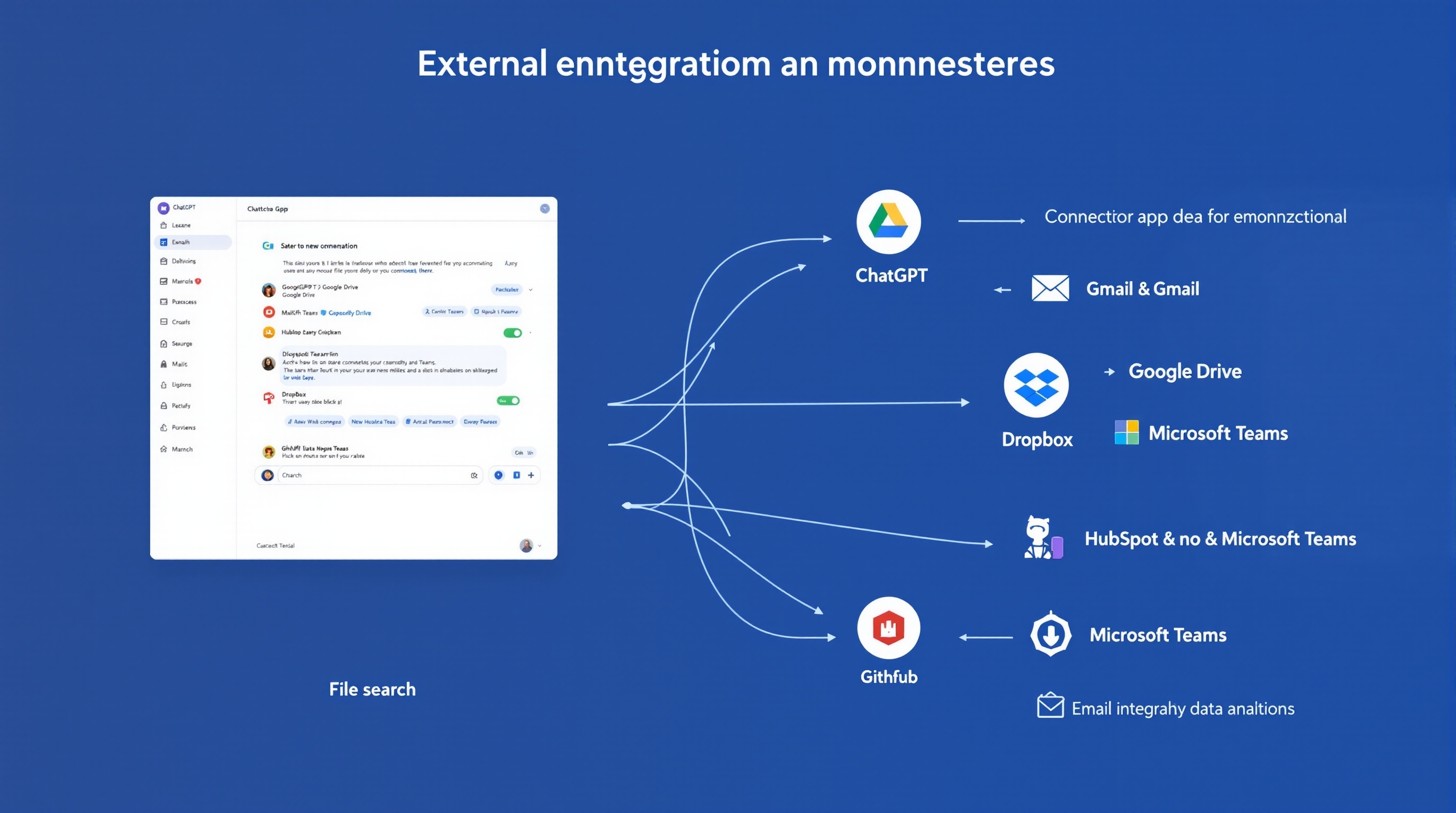Click the File search caption
Viewport: 1456px width, 813px height.
pyautogui.click(x=372, y=689)
